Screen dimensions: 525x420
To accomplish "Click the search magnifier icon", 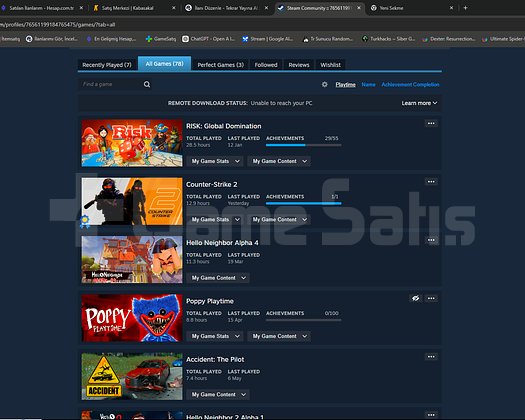I will [147, 84].
